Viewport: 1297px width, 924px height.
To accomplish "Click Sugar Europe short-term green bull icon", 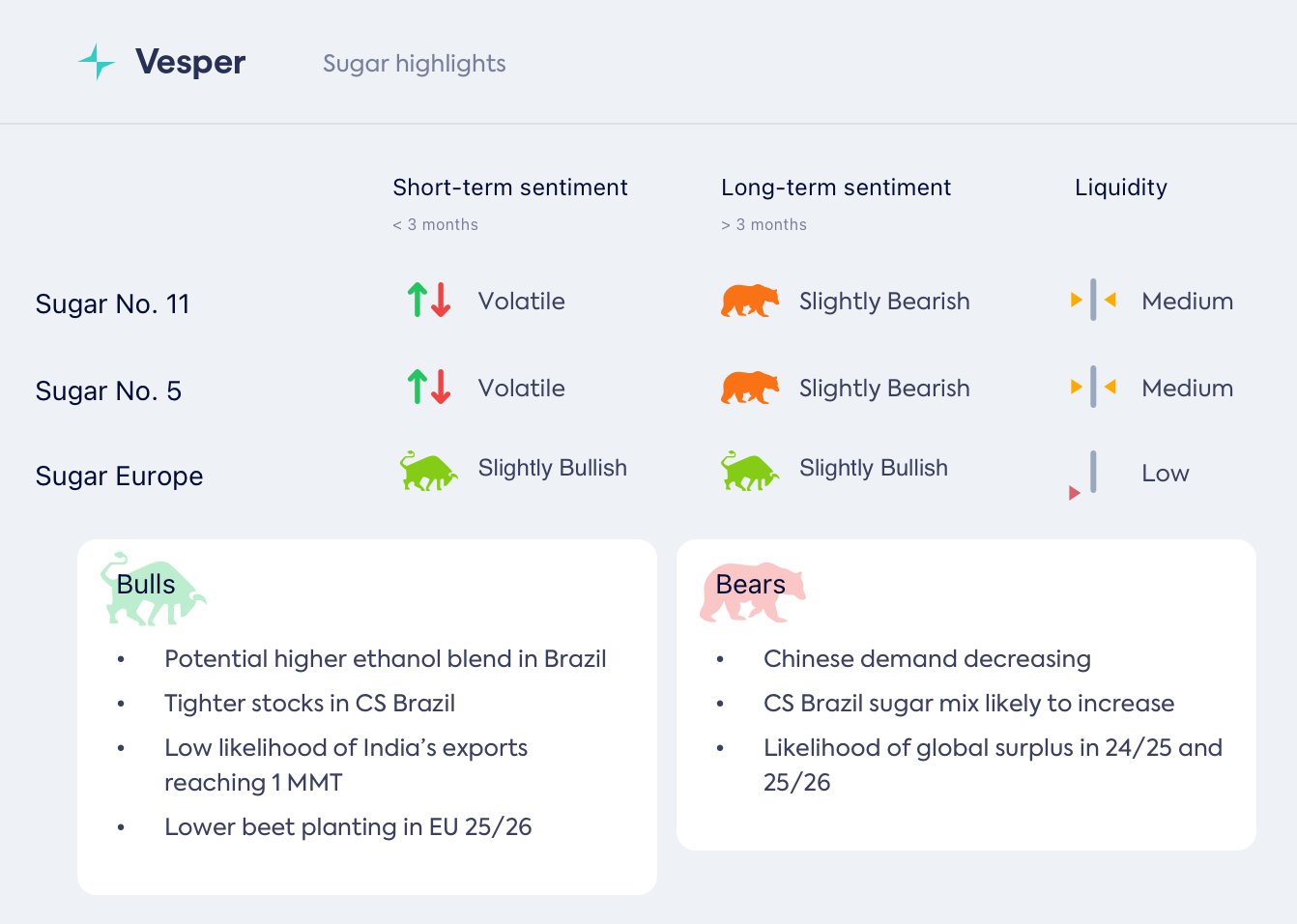I will tap(428, 471).
